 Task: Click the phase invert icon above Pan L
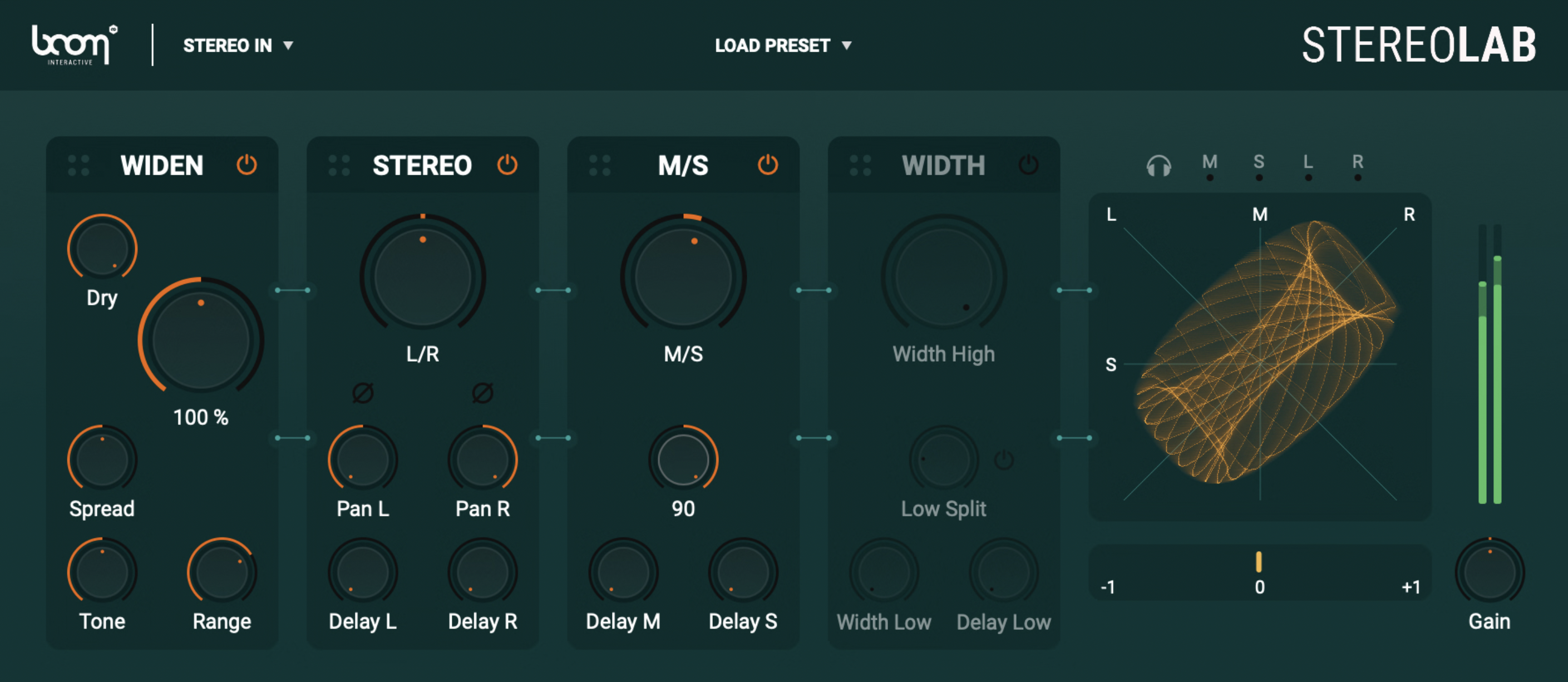[363, 393]
